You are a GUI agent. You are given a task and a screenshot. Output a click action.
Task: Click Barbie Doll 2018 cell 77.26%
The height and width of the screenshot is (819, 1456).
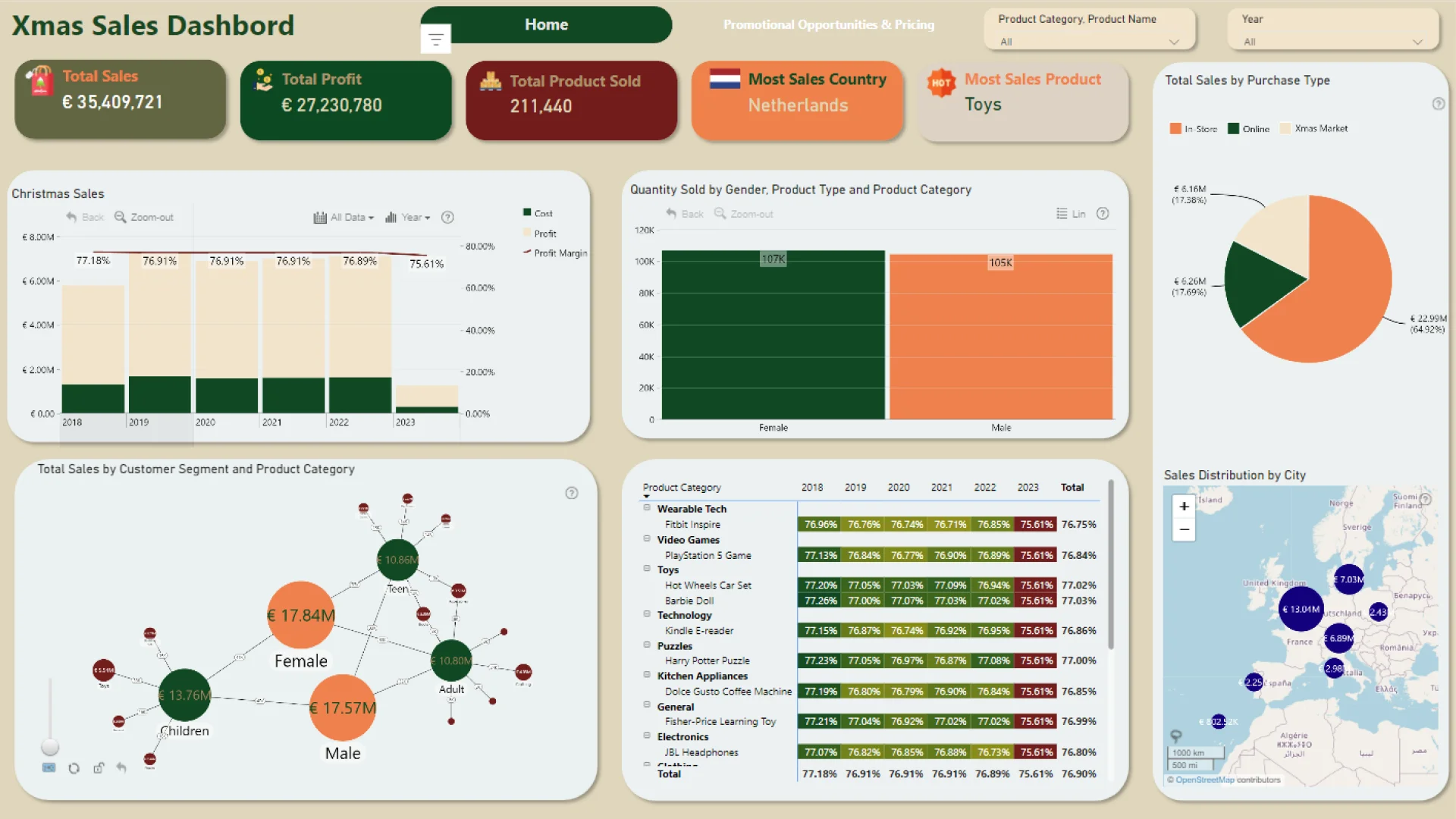[821, 601]
